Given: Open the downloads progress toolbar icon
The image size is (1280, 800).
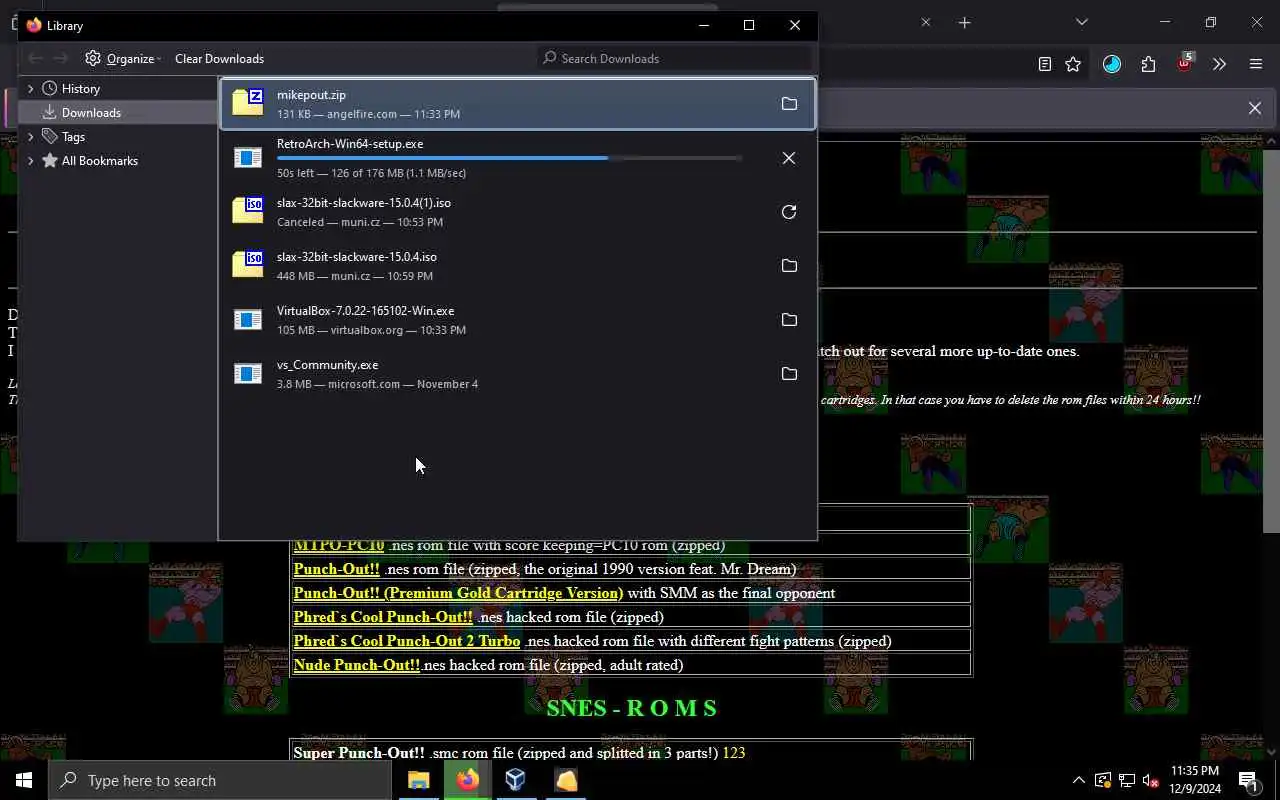Looking at the screenshot, I should point(1112,64).
